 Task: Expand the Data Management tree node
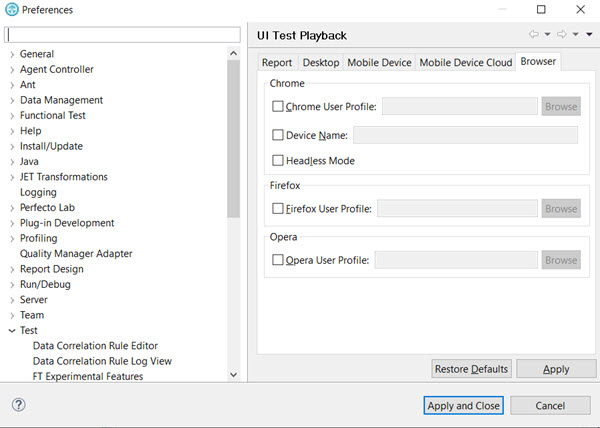(12, 100)
